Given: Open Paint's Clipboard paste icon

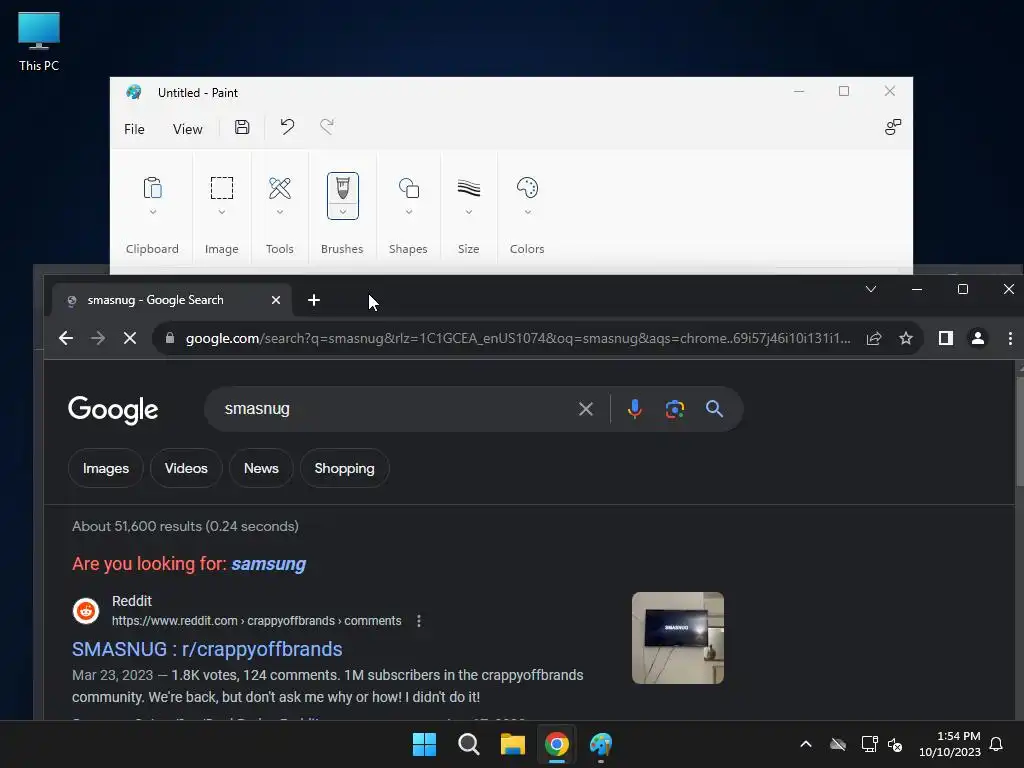Looking at the screenshot, I should point(152,188).
